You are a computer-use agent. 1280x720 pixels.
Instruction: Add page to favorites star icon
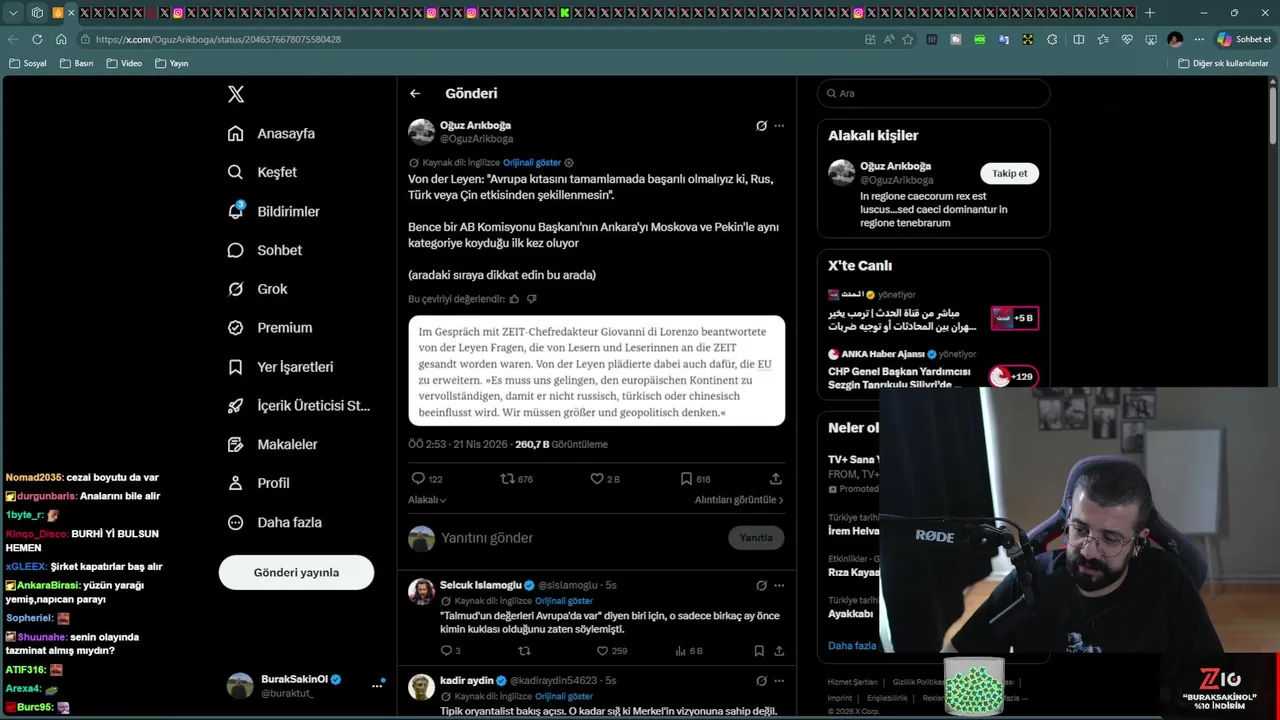coord(908,39)
